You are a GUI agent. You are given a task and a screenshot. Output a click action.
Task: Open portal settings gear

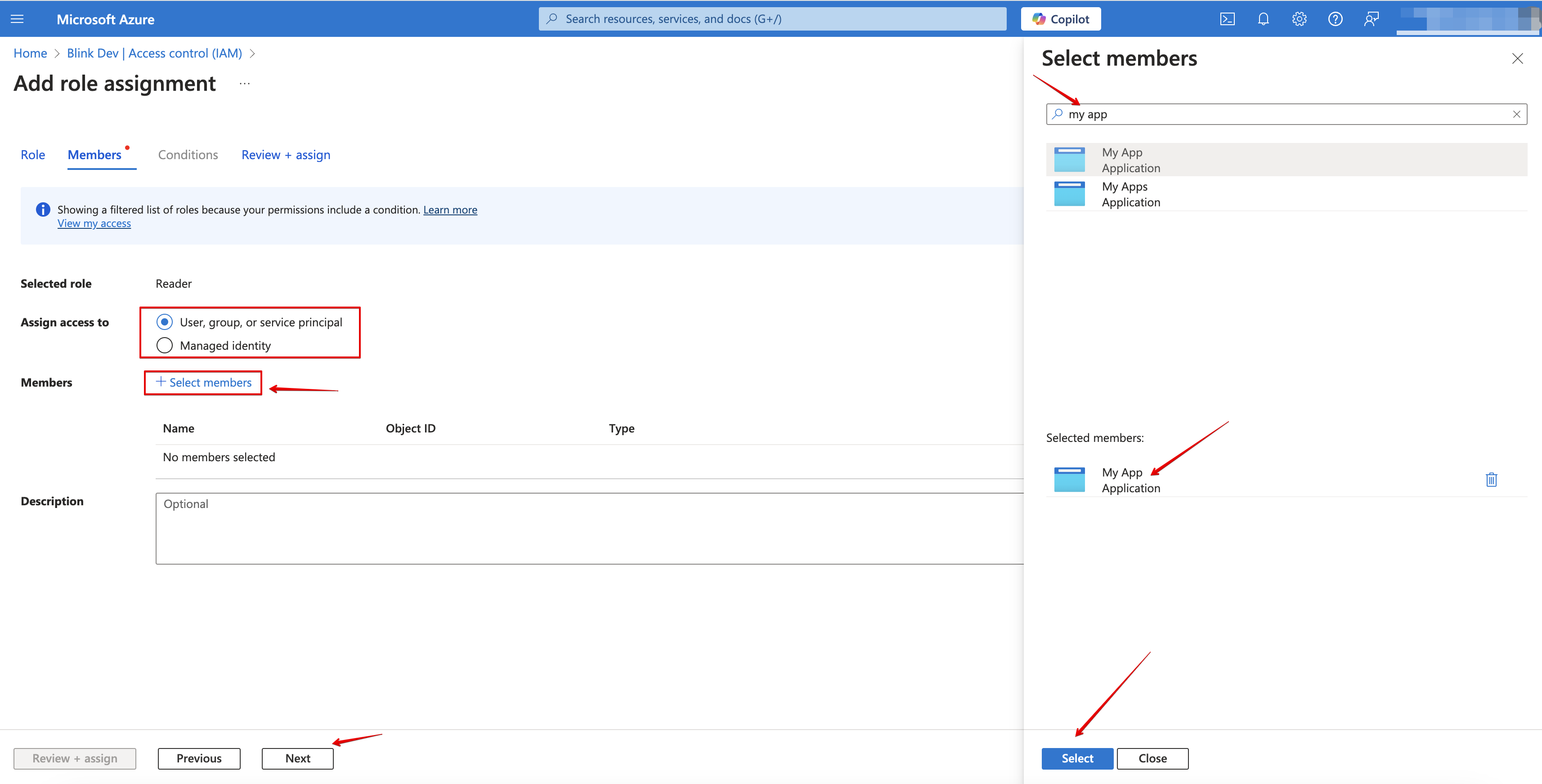(x=1299, y=19)
